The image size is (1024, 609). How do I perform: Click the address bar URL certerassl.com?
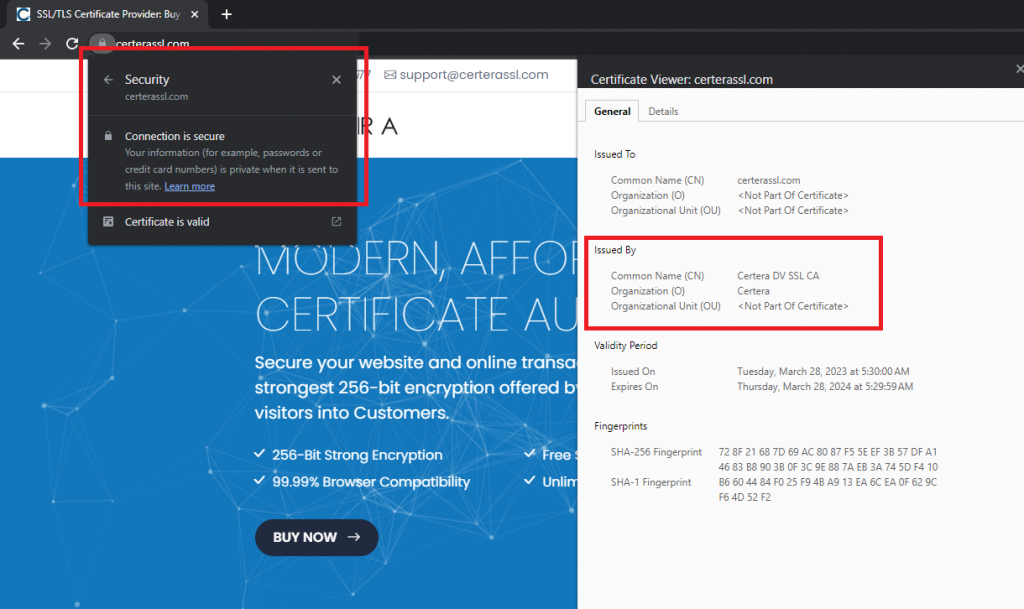click(x=152, y=44)
